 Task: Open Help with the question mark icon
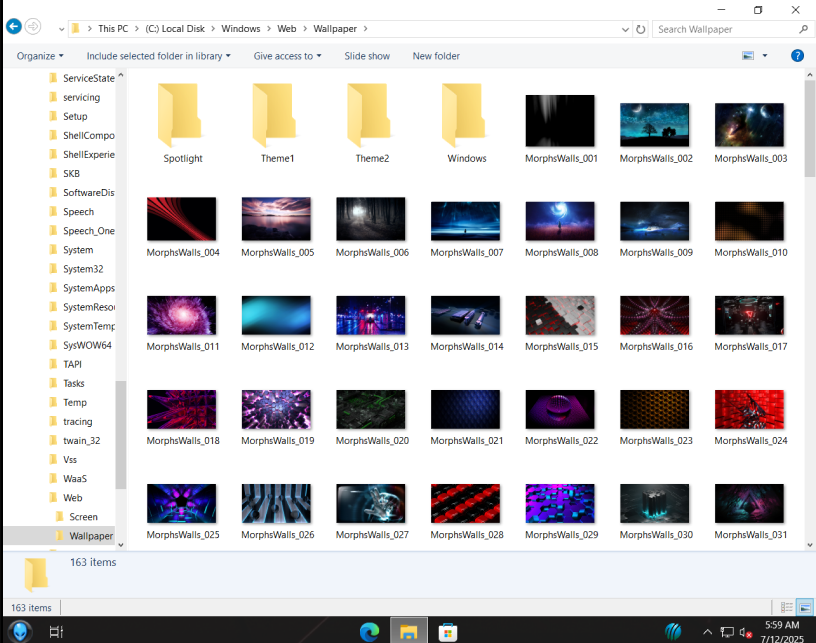(x=797, y=56)
